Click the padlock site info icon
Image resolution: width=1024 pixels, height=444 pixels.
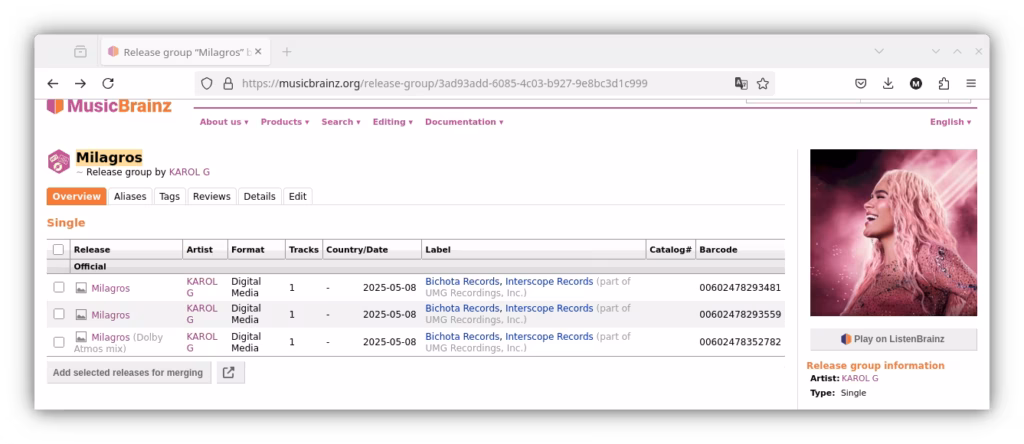pyautogui.click(x=228, y=84)
